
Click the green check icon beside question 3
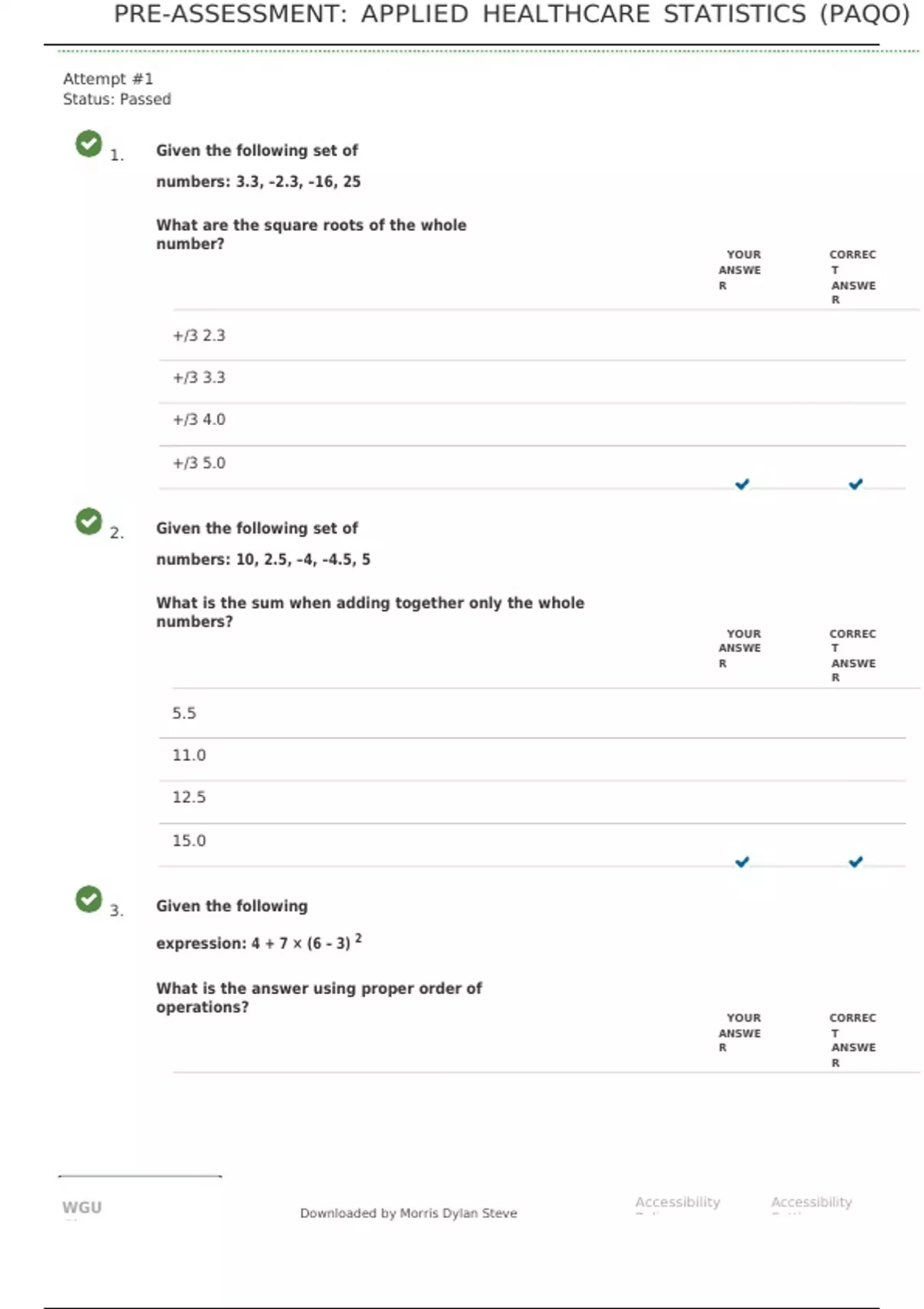(x=89, y=899)
